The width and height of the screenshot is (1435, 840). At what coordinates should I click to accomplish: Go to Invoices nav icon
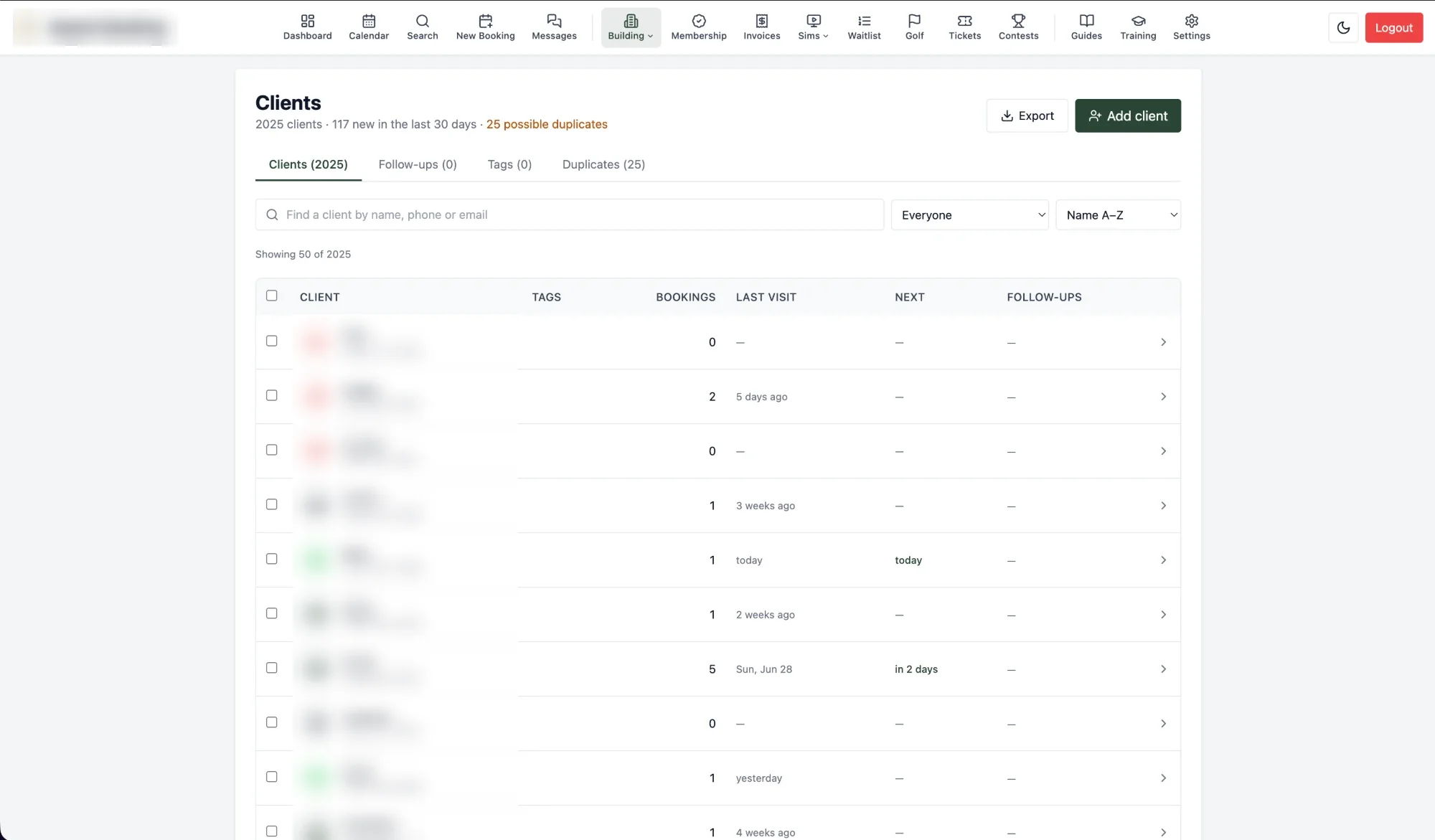(761, 27)
